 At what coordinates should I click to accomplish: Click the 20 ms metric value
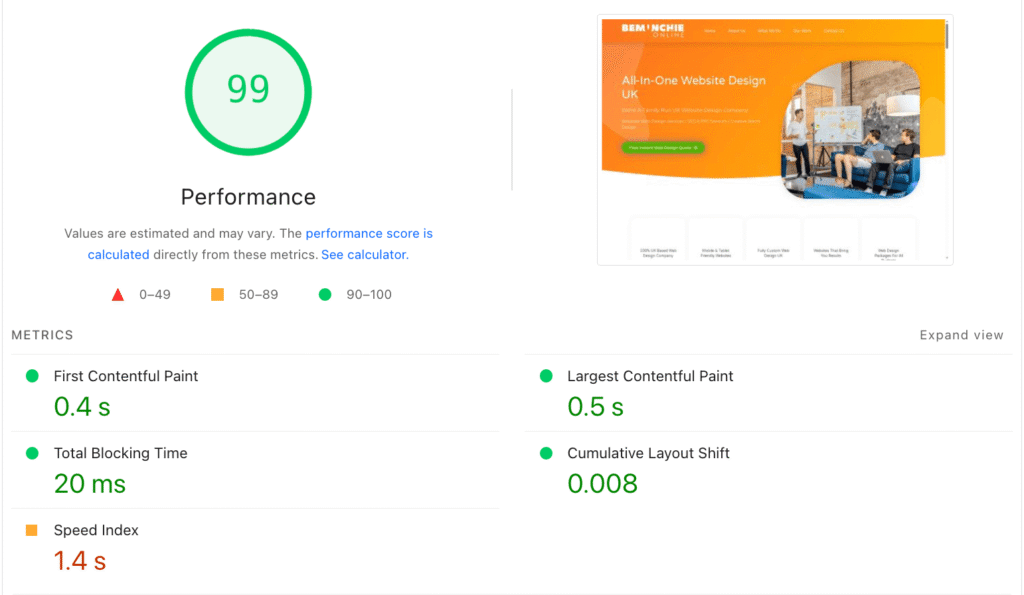click(89, 484)
